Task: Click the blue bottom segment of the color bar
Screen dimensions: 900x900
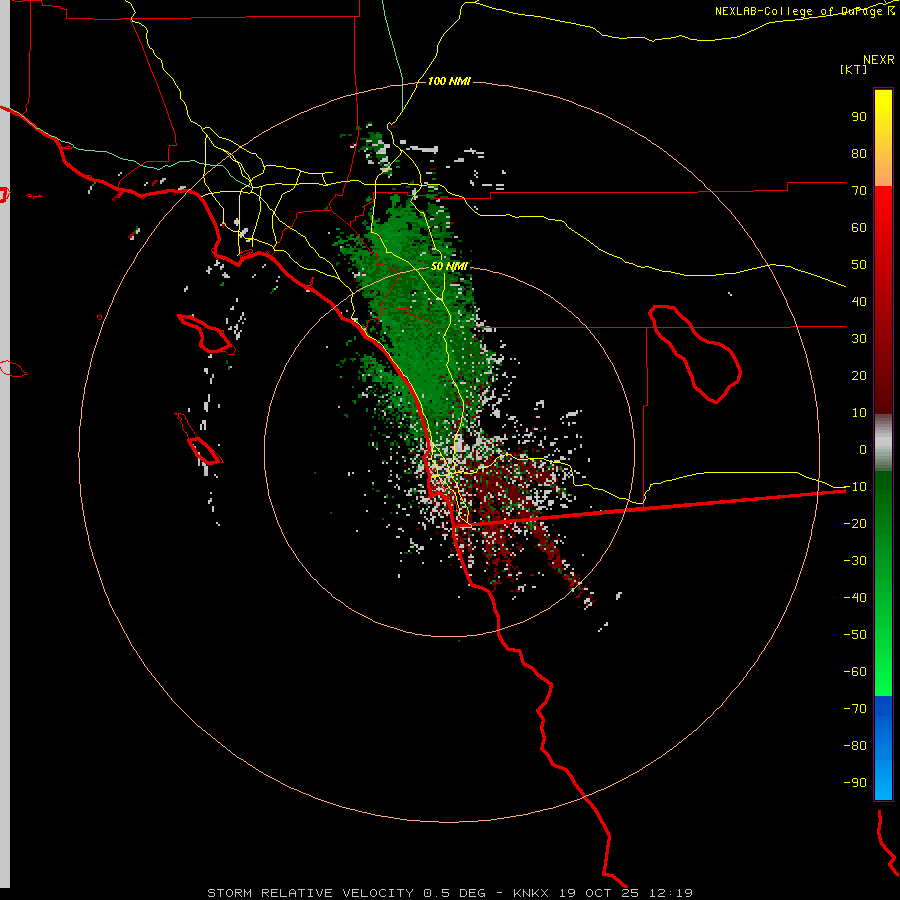Action: (x=883, y=748)
